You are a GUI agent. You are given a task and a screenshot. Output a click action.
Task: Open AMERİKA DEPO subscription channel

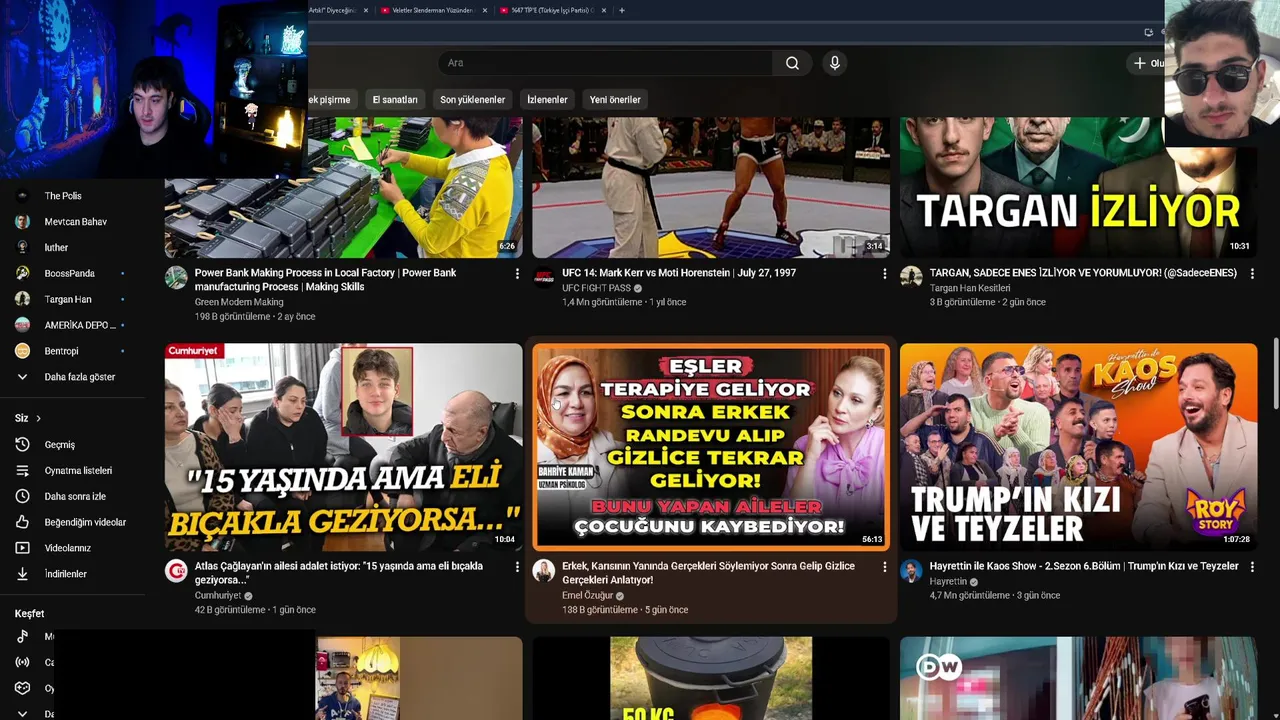coord(80,325)
